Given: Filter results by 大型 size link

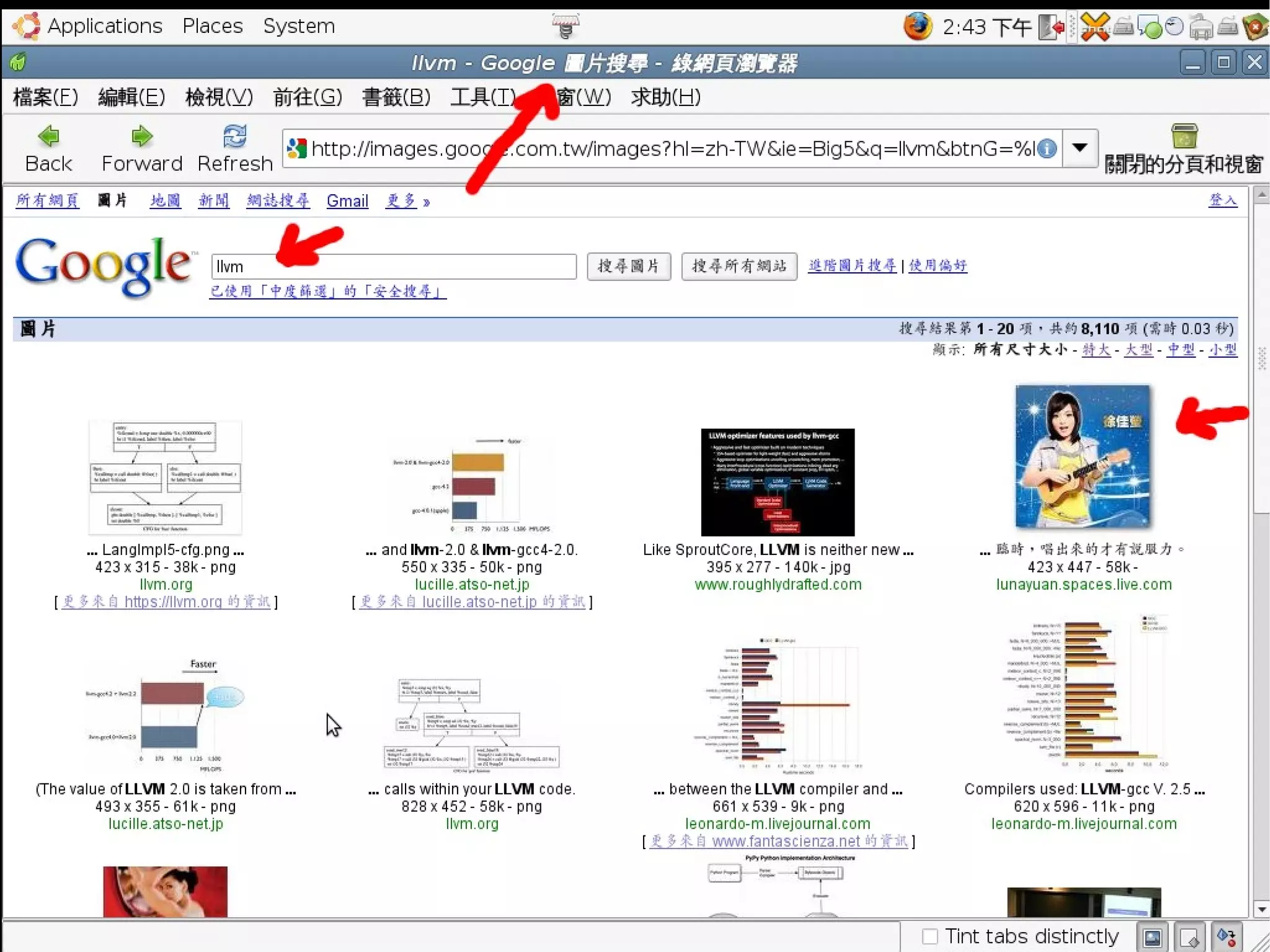Looking at the screenshot, I should click(x=1139, y=350).
